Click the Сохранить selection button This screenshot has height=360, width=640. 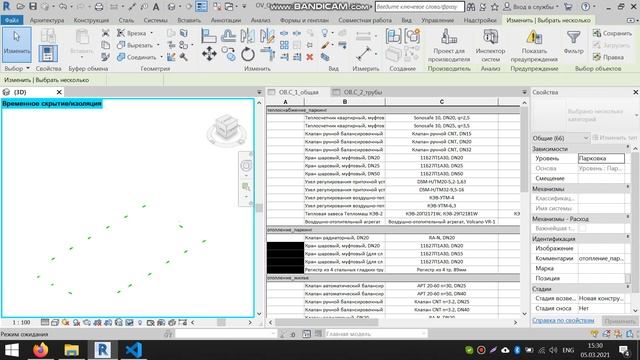click(x=612, y=33)
